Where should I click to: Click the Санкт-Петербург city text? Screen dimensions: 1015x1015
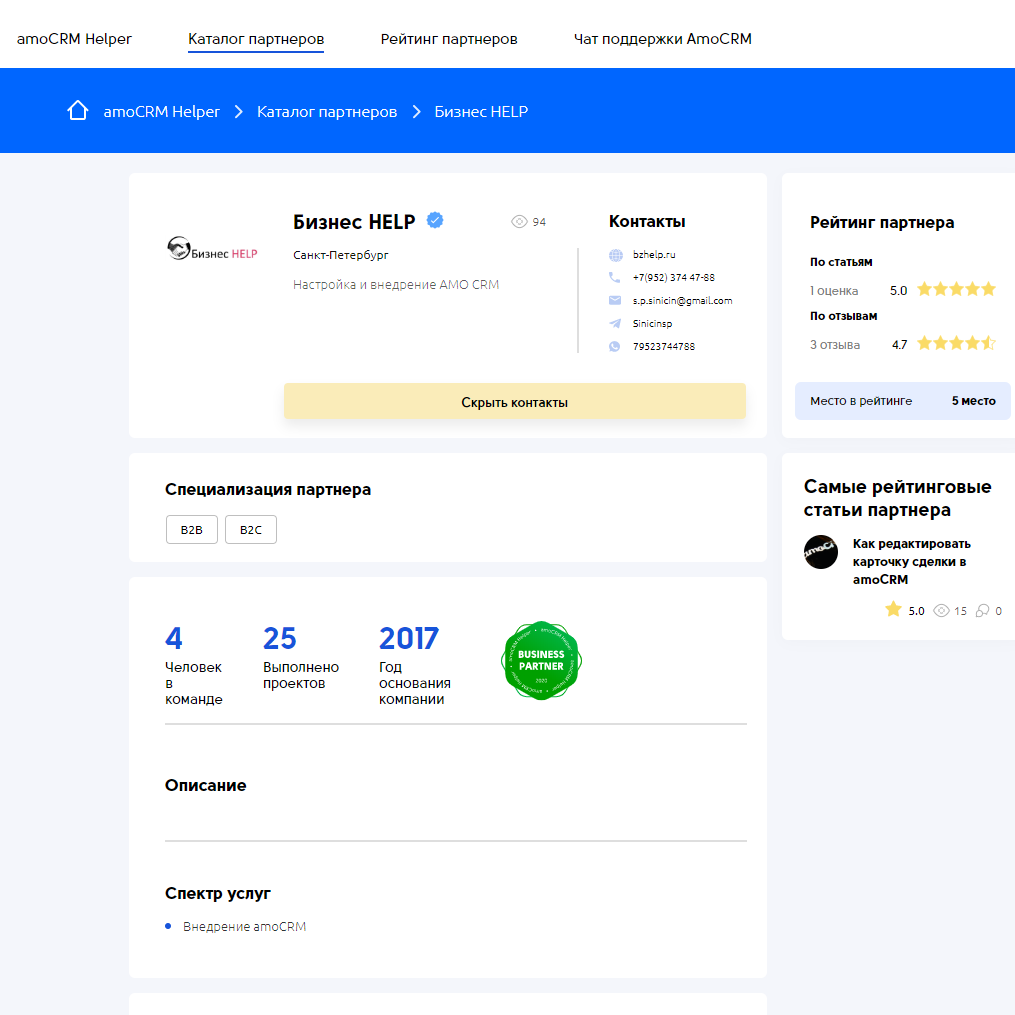pyautogui.click(x=340, y=255)
